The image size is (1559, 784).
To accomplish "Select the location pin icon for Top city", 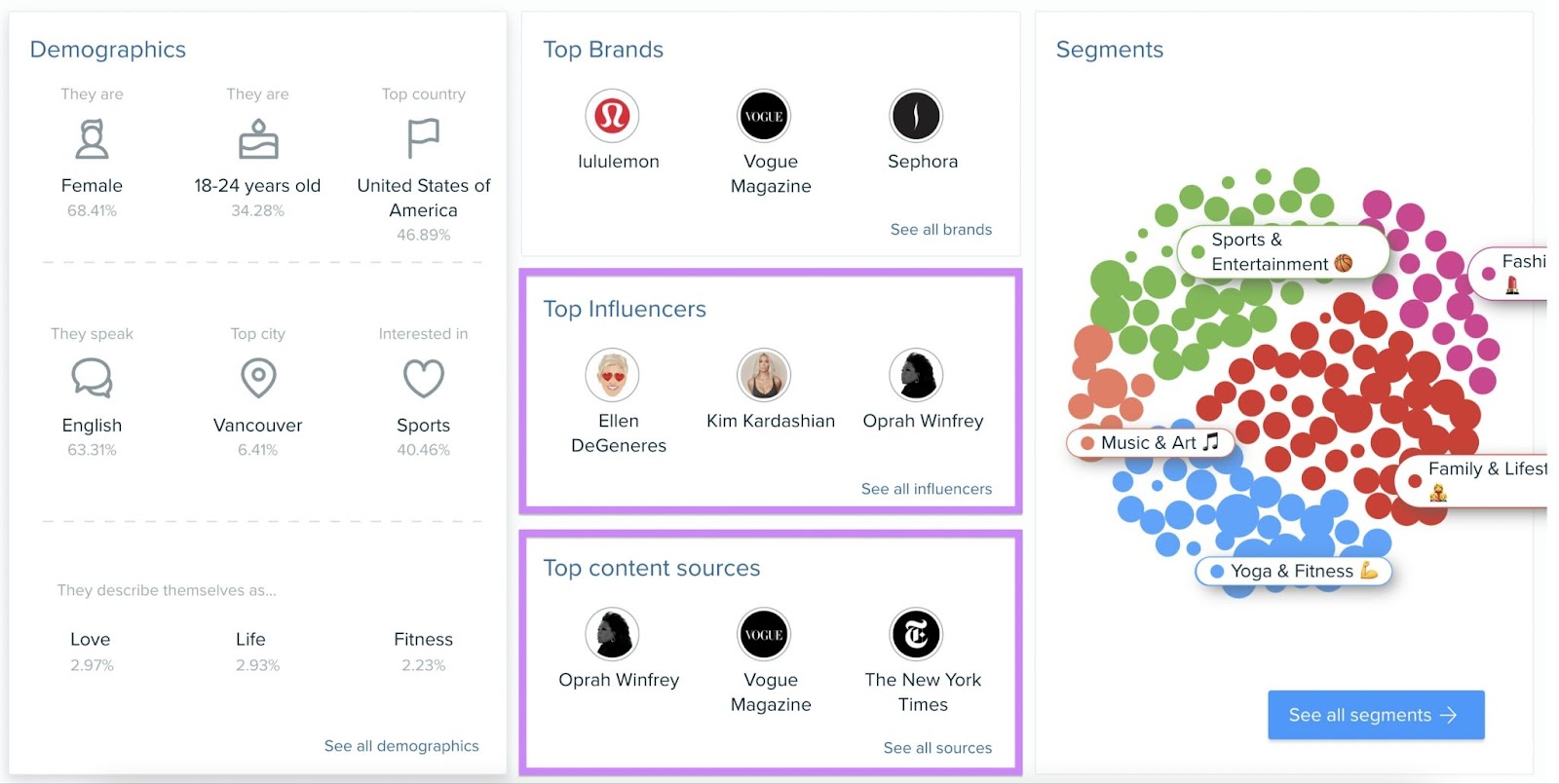I will [257, 378].
